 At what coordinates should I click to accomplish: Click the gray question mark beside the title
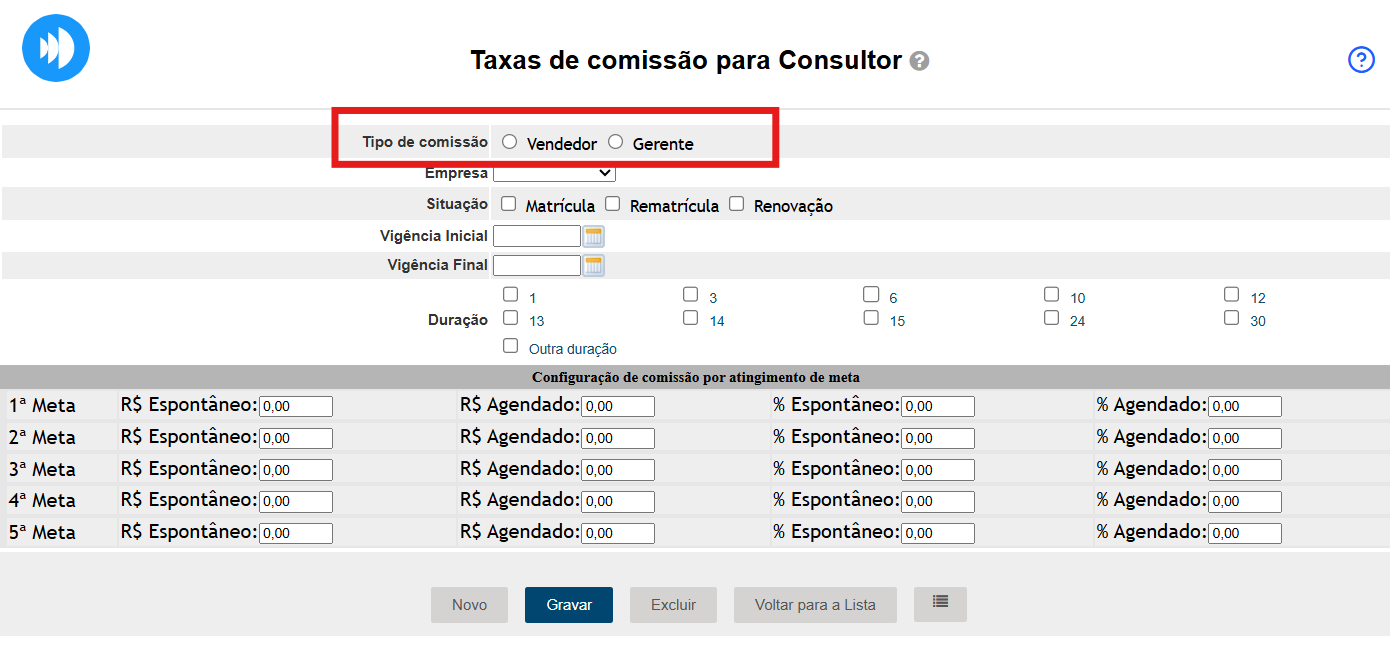(919, 61)
